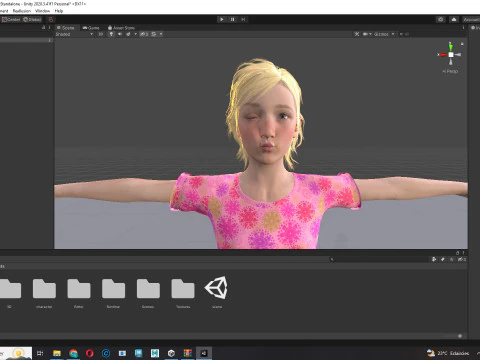
Task: Click the Project window search field
Action: tap(378, 259)
